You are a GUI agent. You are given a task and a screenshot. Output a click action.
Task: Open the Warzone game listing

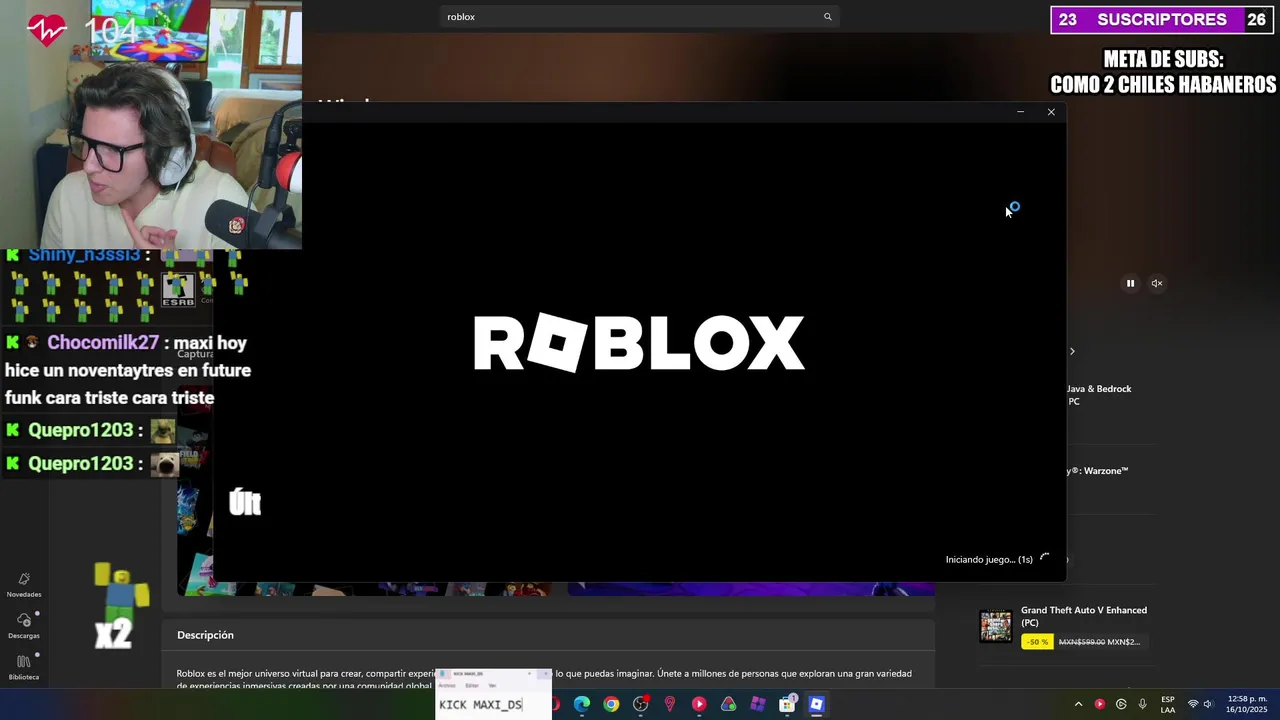pyautogui.click(x=1096, y=471)
